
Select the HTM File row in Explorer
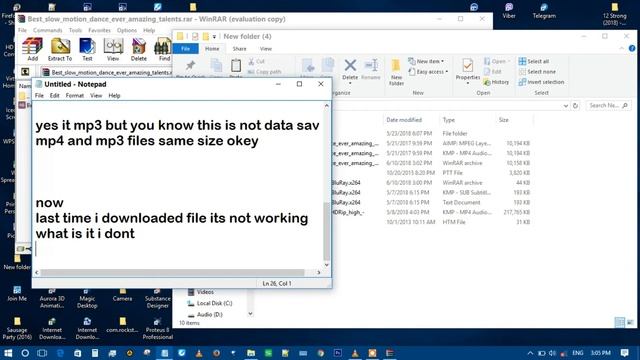tap(432, 222)
